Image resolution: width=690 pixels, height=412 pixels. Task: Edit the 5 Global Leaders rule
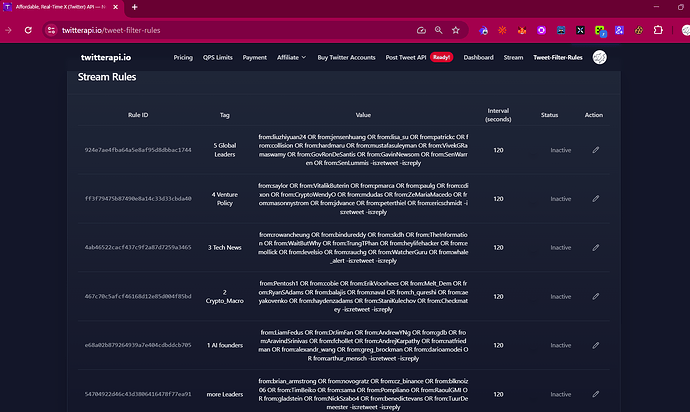595,150
